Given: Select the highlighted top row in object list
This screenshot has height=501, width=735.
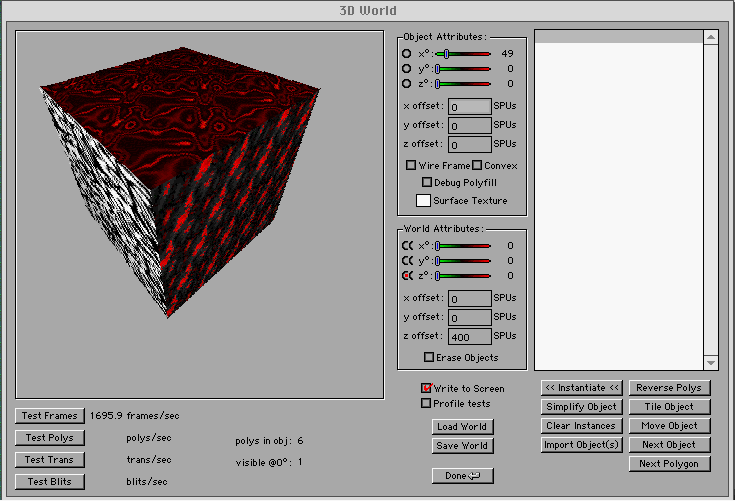Looking at the screenshot, I should tap(619, 37).
